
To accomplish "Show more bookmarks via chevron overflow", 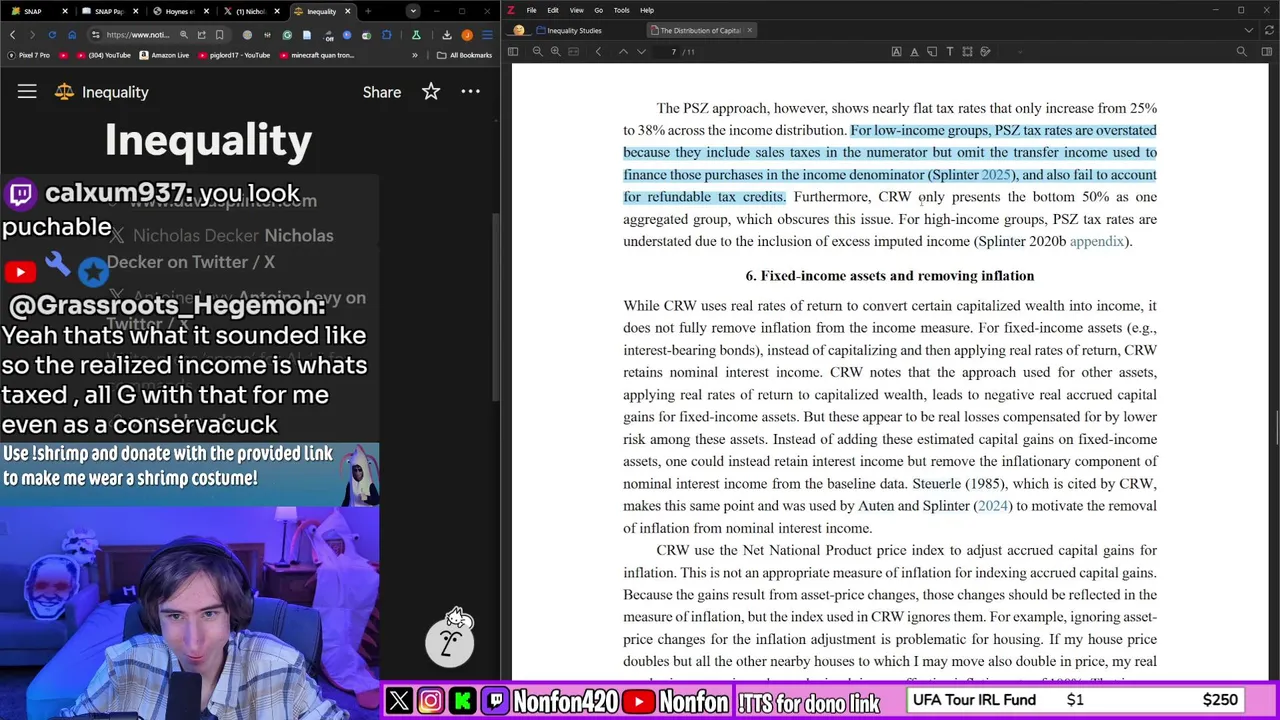I will [x=414, y=55].
